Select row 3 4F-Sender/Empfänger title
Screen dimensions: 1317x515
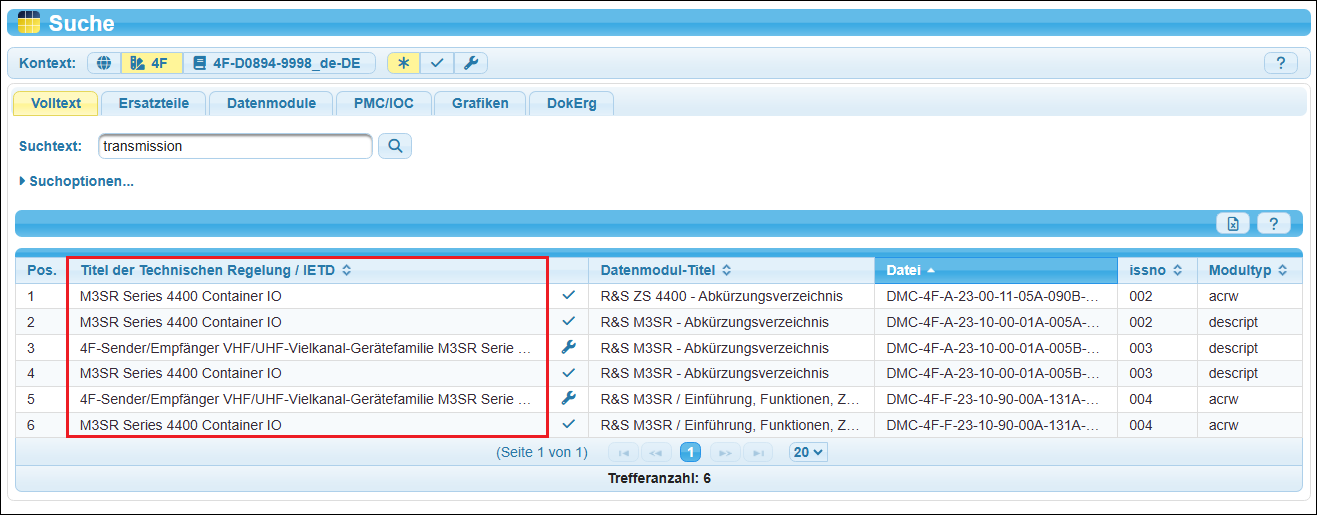click(x=305, y=348)
